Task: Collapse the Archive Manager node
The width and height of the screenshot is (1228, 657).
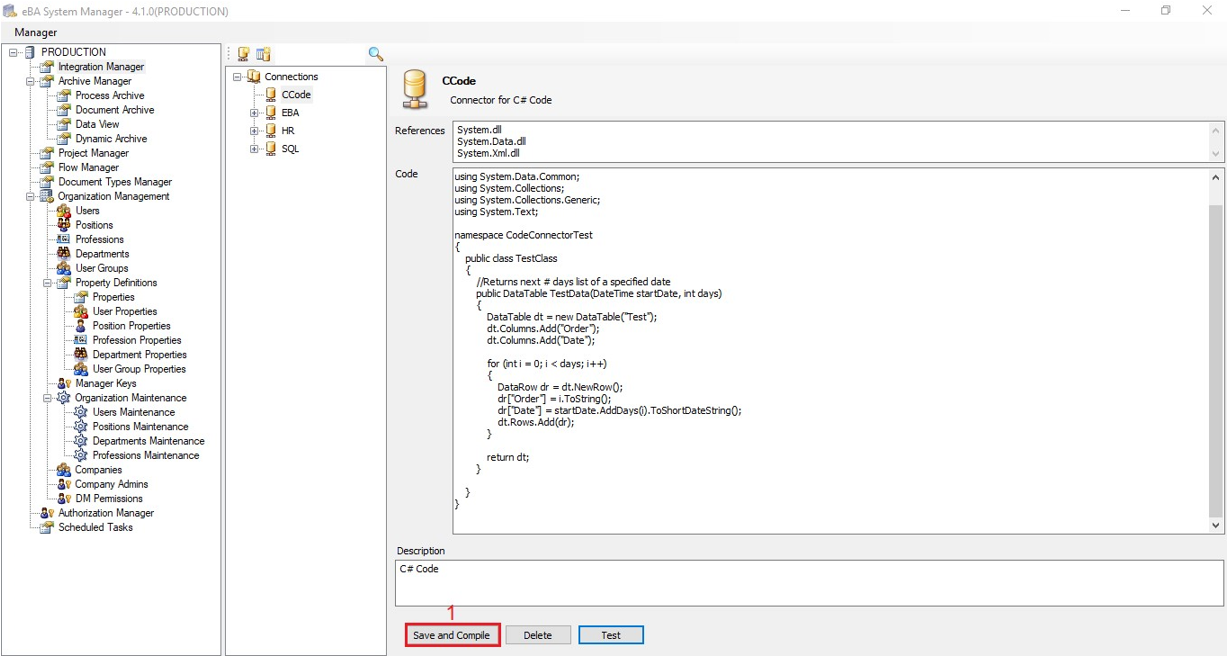Action: (x=31, y=82)
